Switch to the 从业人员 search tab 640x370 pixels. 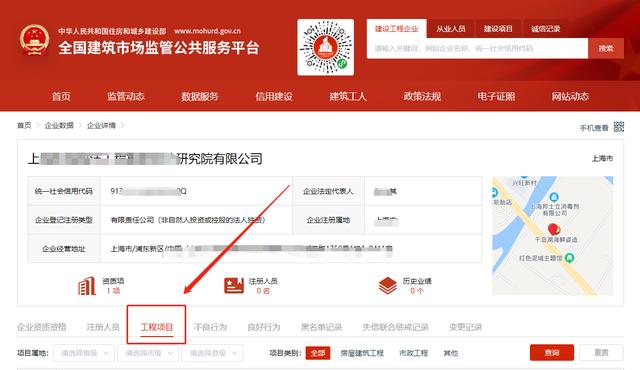[451, 29]
